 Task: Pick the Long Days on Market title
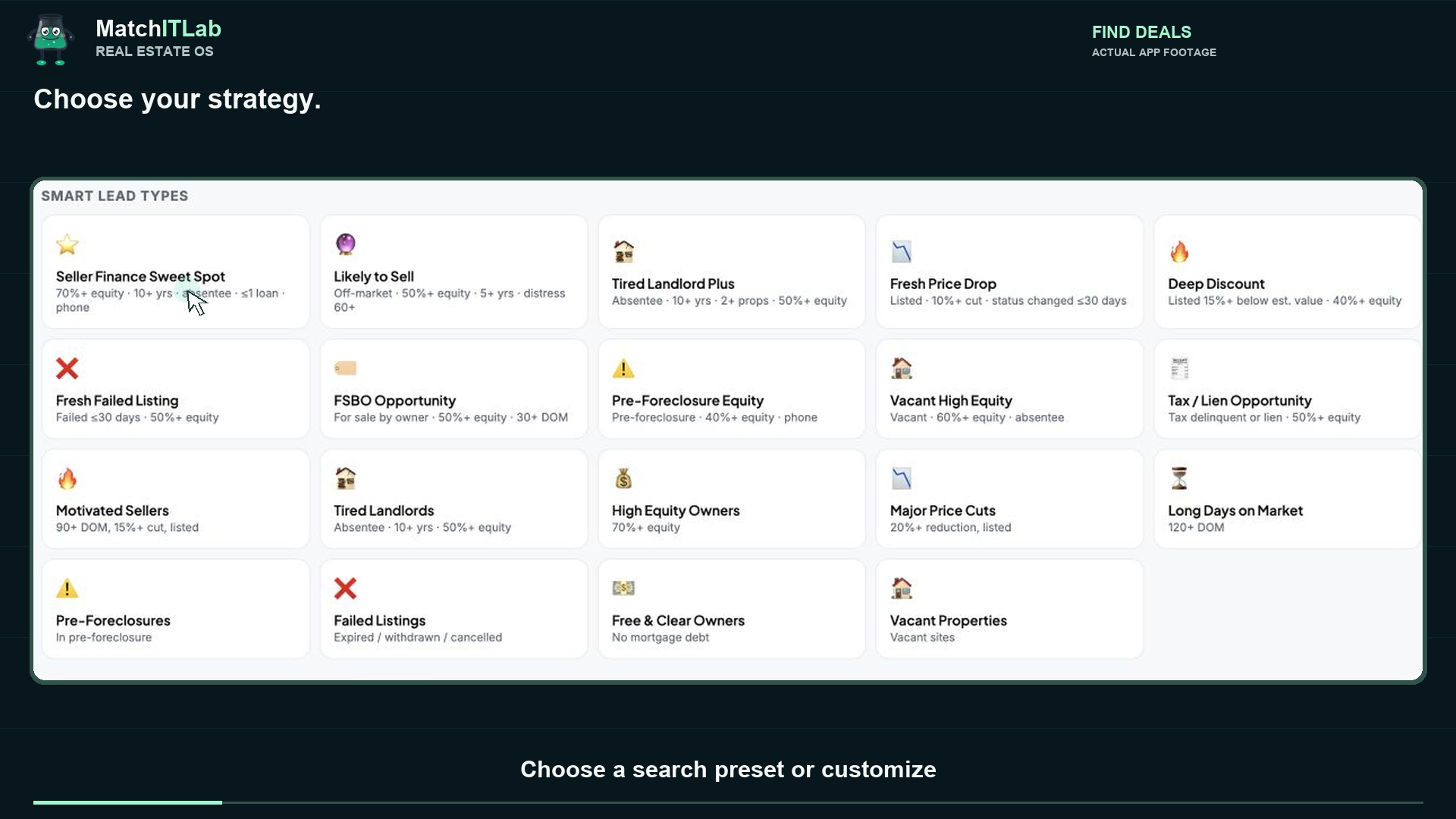[x=1235, y=510]
